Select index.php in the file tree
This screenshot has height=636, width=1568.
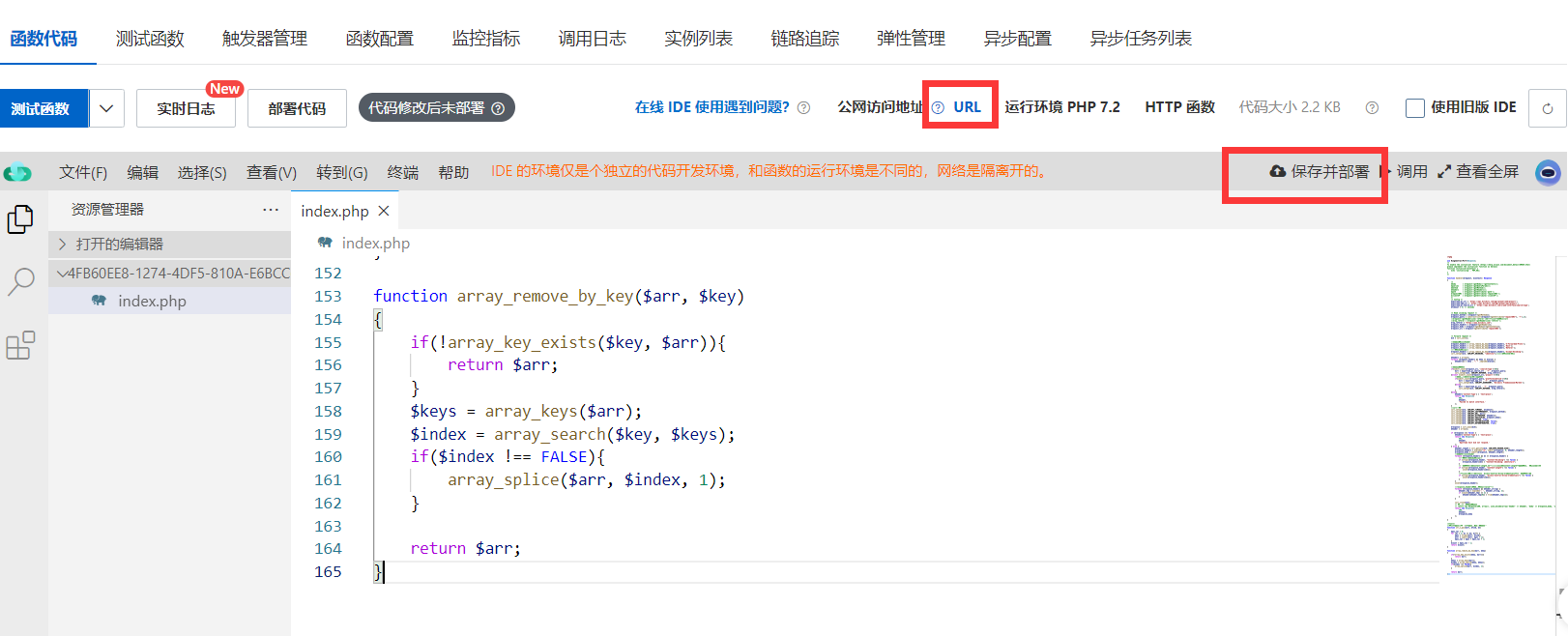[x=152, y=302]
